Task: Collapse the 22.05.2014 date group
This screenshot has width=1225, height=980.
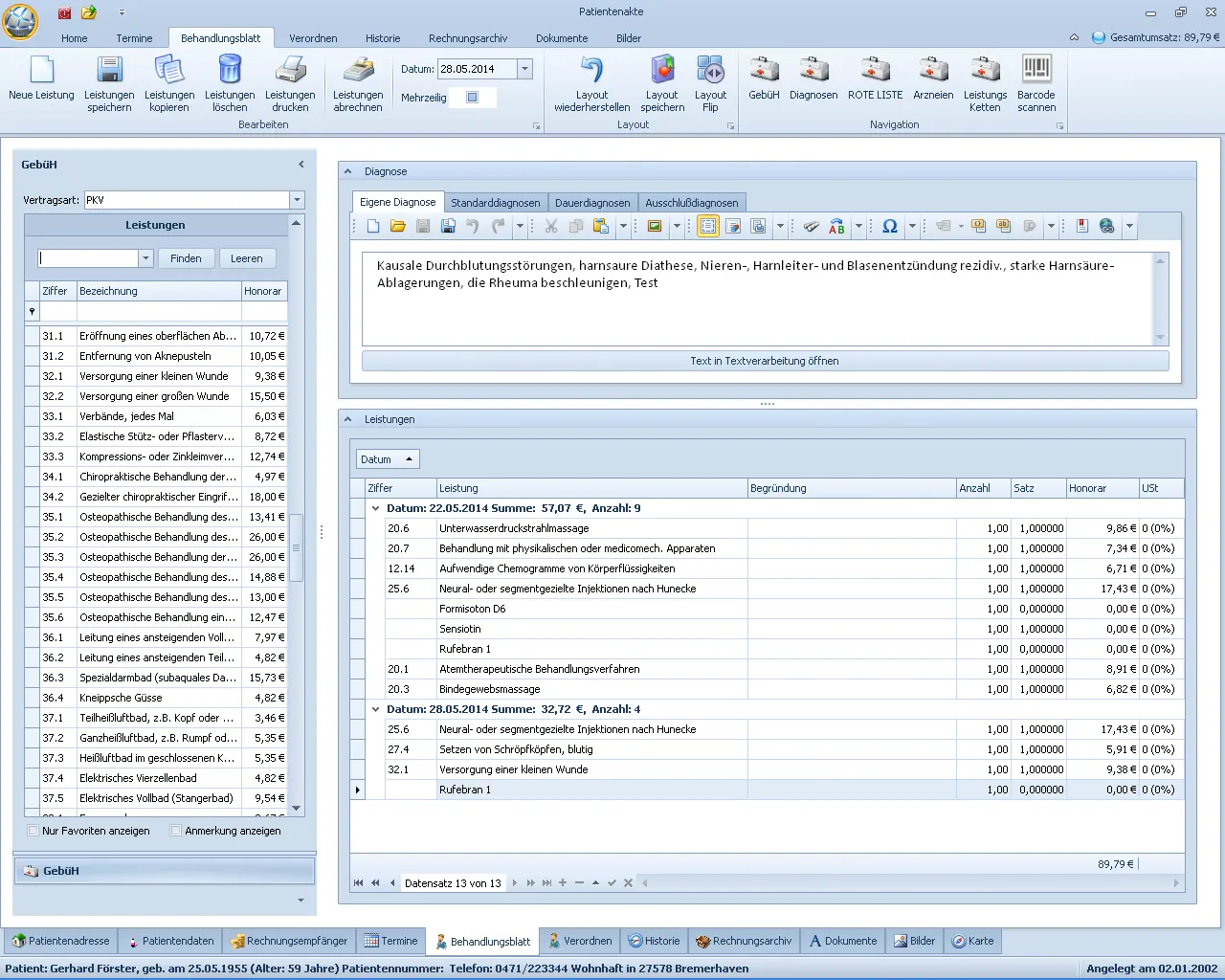Action: (376, 509)
